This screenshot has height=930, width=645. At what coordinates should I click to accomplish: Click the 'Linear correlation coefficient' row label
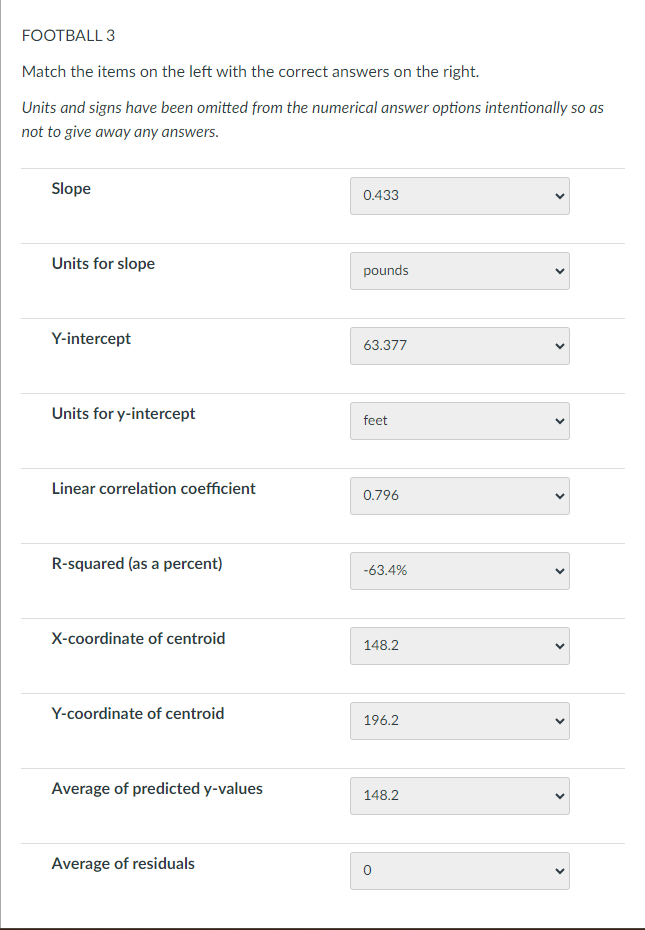coord(153,488)
